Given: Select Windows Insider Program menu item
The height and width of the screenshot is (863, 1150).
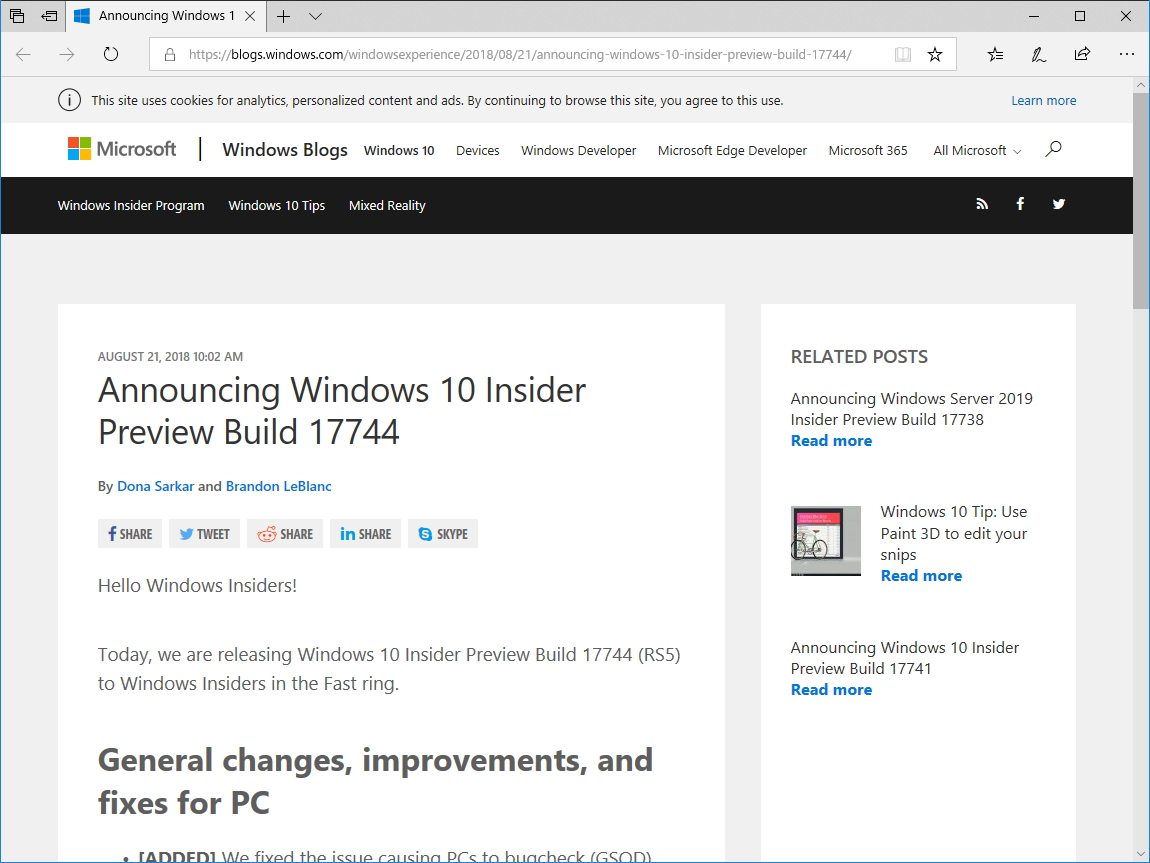Looking at the screenshot, I should pyautogui.click(x=130, y=205).
